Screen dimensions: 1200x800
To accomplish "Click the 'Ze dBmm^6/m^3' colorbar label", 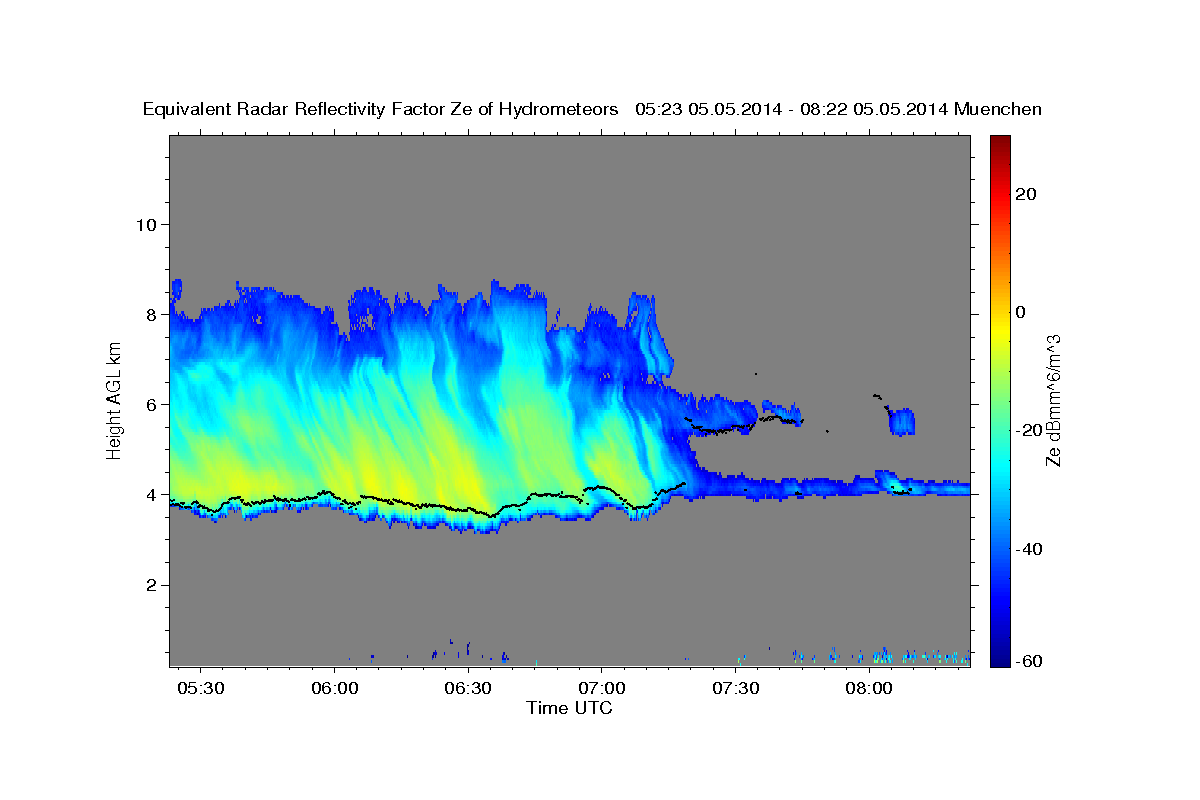I will [1053, 401].
